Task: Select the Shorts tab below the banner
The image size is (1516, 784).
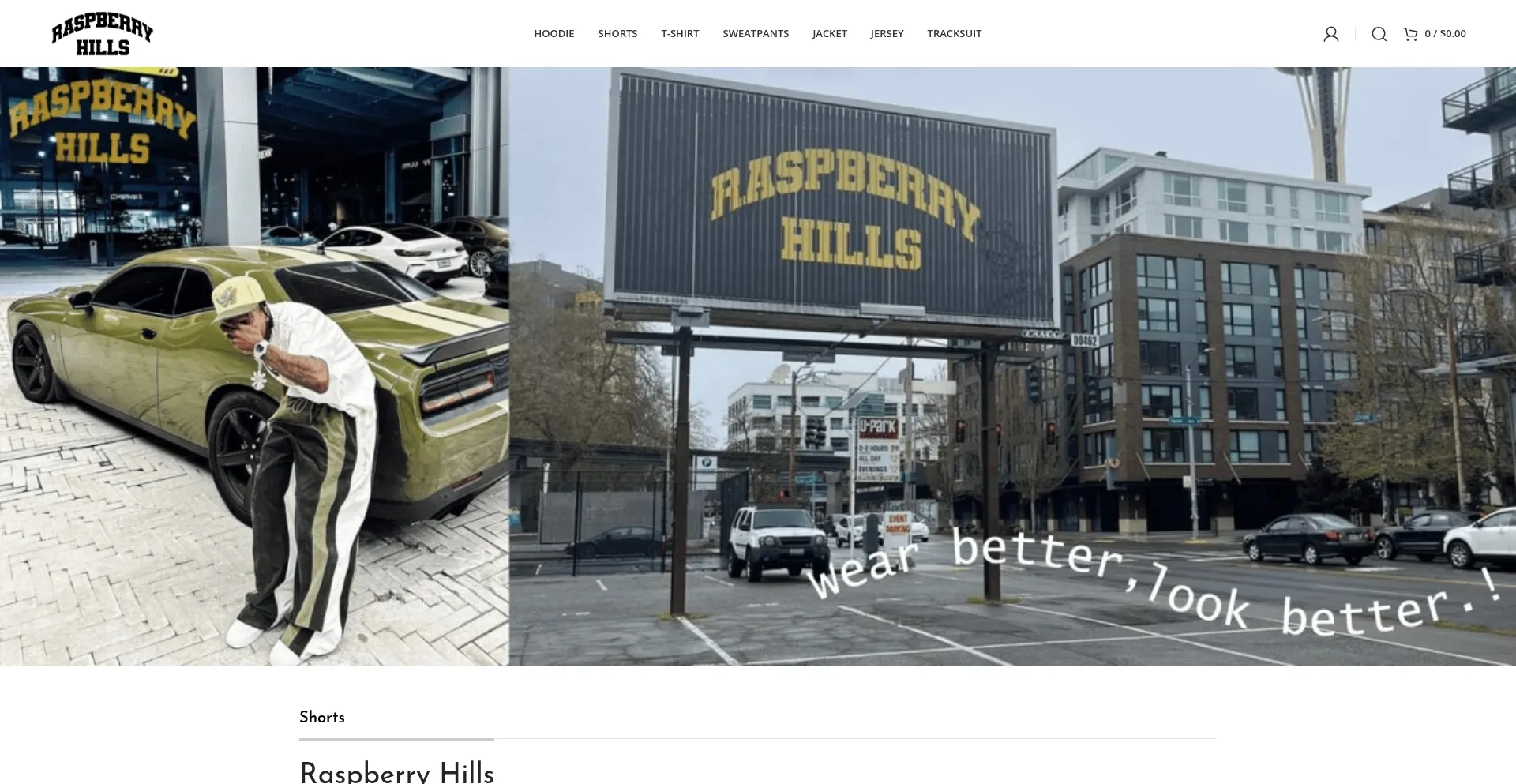Action: click(x=322, y=717)
